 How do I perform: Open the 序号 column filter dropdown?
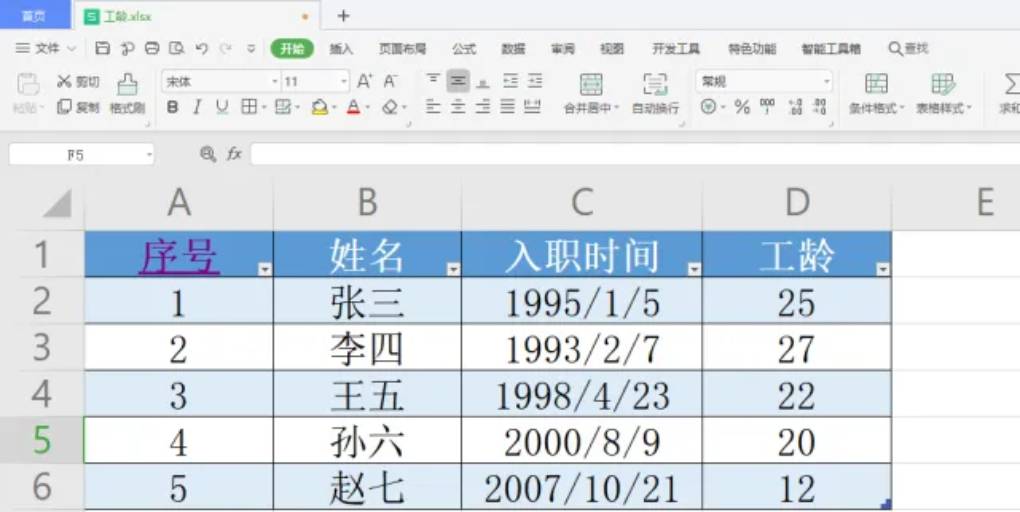tap(265, 269)
